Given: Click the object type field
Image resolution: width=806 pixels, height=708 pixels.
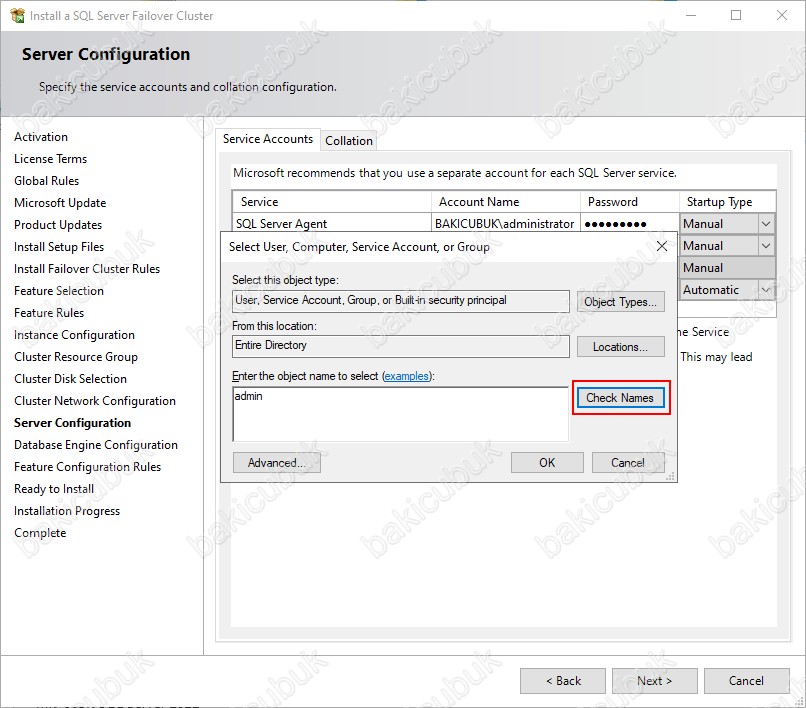Looking at the screenshot, I should pyautogui.click(x=400, y=301).
